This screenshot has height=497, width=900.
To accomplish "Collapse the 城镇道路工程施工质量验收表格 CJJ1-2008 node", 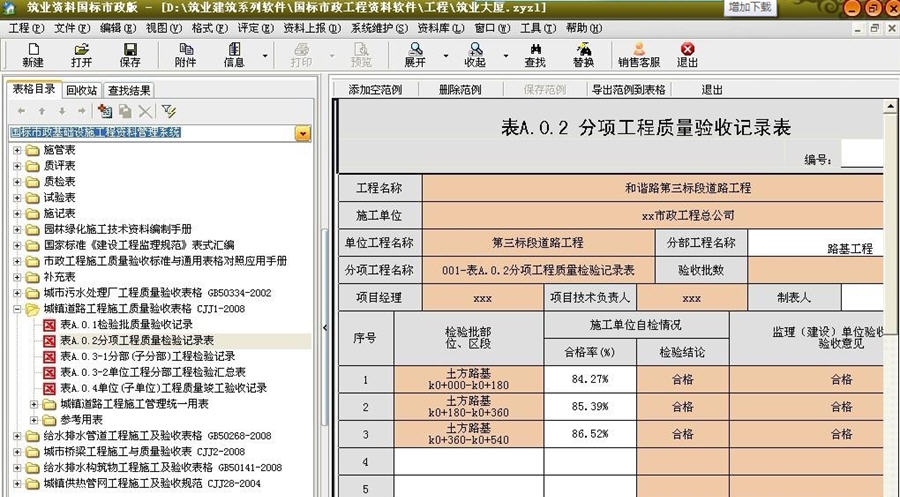I will click(17, 309).
